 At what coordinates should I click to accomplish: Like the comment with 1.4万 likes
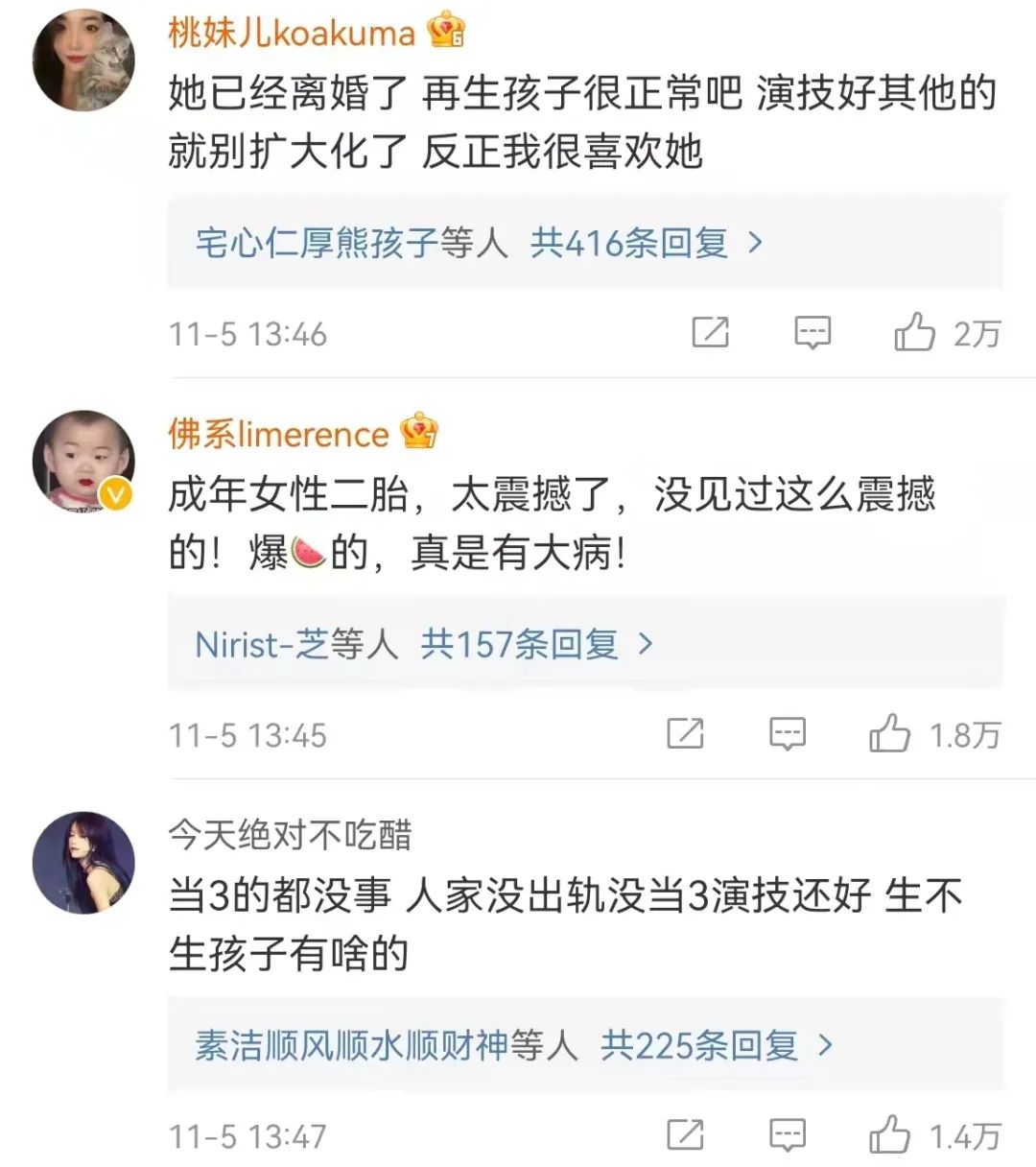click(890, 1135)
